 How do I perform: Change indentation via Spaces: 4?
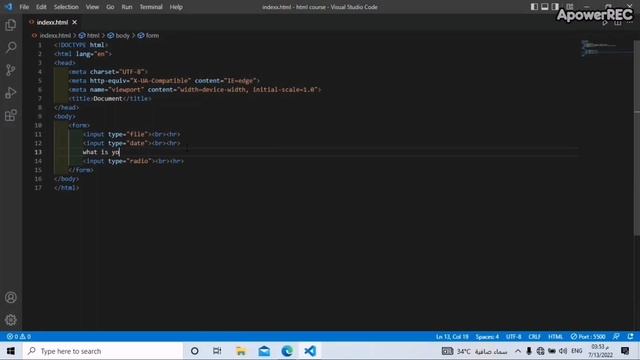pyautogui.click(x=487, y=336)
